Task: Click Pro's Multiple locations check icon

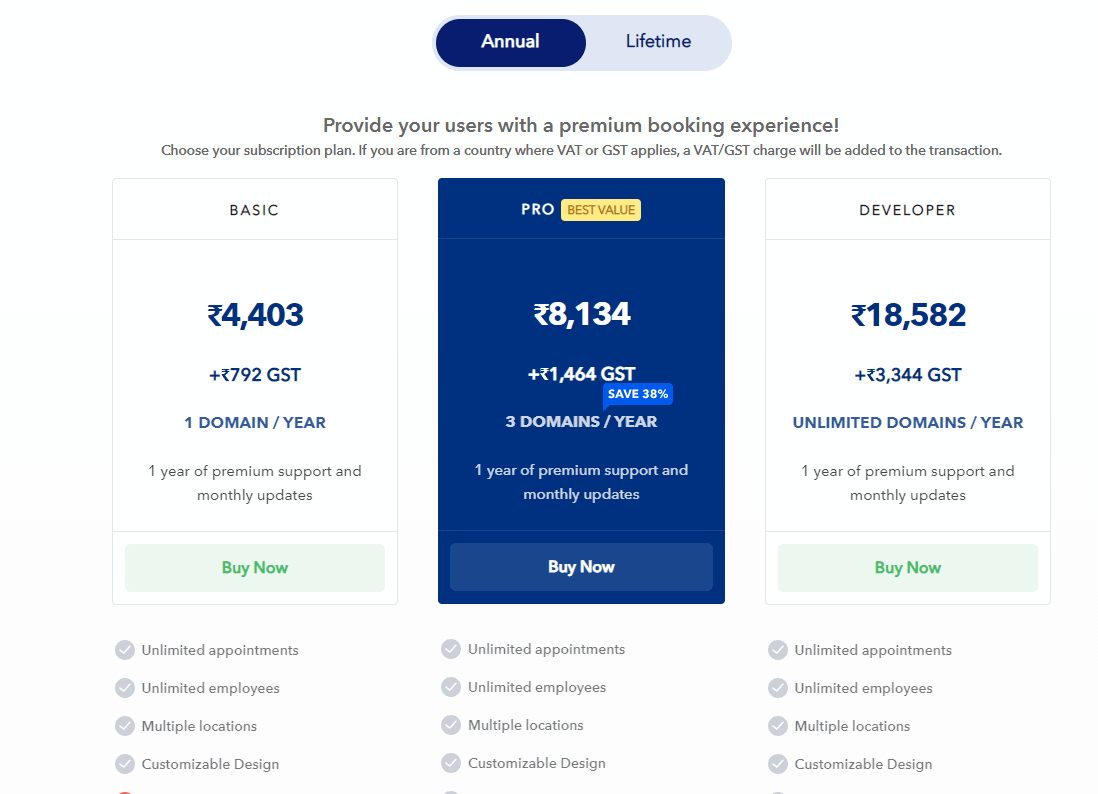Action: pos(451,725)
